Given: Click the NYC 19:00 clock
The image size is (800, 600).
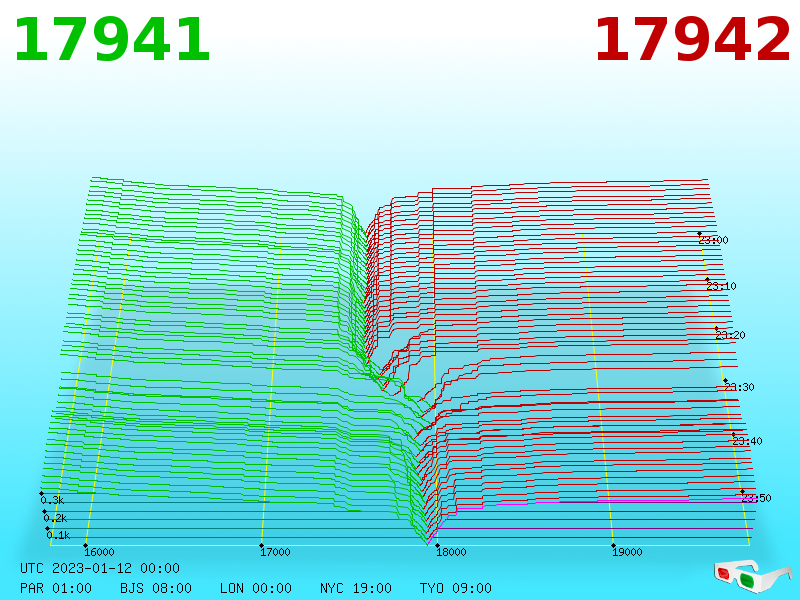Looking at the screenshot, I should tap(356, 588).
